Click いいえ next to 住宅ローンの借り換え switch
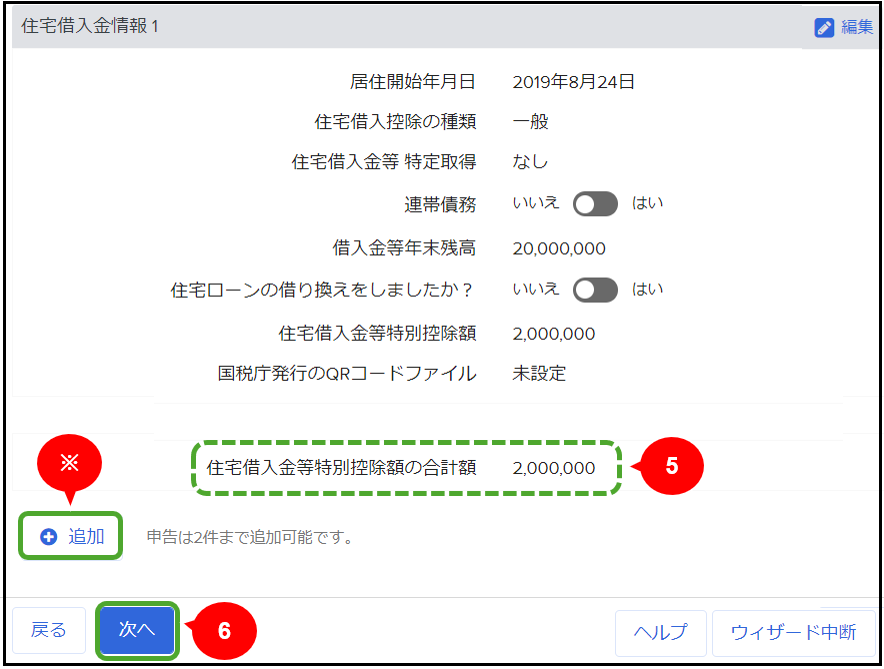Viewport: 884px width, 669px height. click(536, 289)
